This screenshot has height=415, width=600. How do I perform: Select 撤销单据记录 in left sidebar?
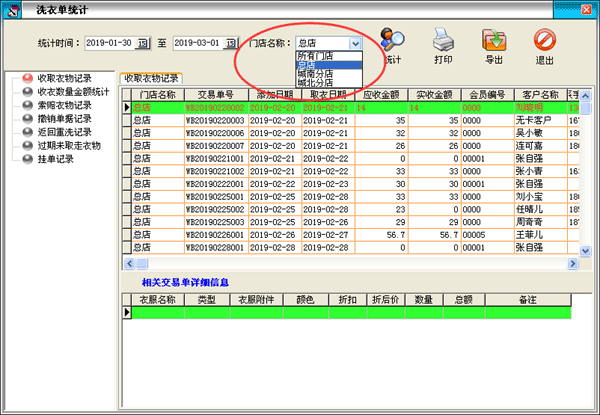point(63,118)
